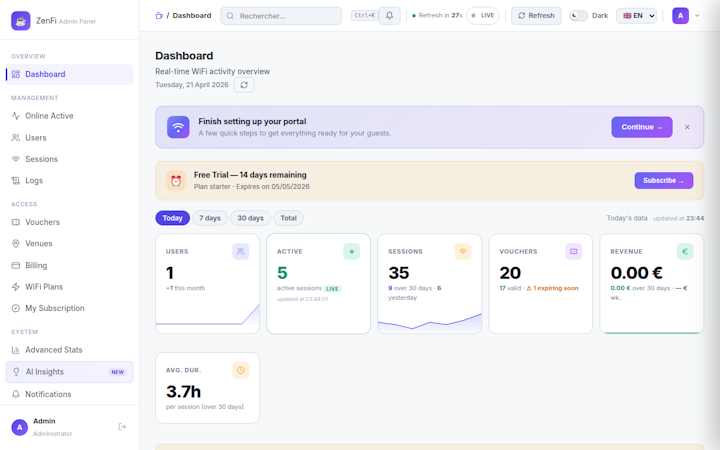Click the Continue button
Viewport: 720px width, 450px height.
pyautogui.click(x=641, y=127)
